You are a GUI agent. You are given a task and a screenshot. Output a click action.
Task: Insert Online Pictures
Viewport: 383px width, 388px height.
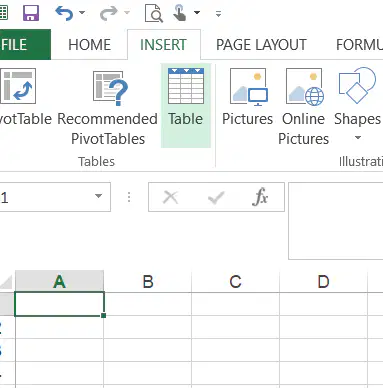click(304, 107)
